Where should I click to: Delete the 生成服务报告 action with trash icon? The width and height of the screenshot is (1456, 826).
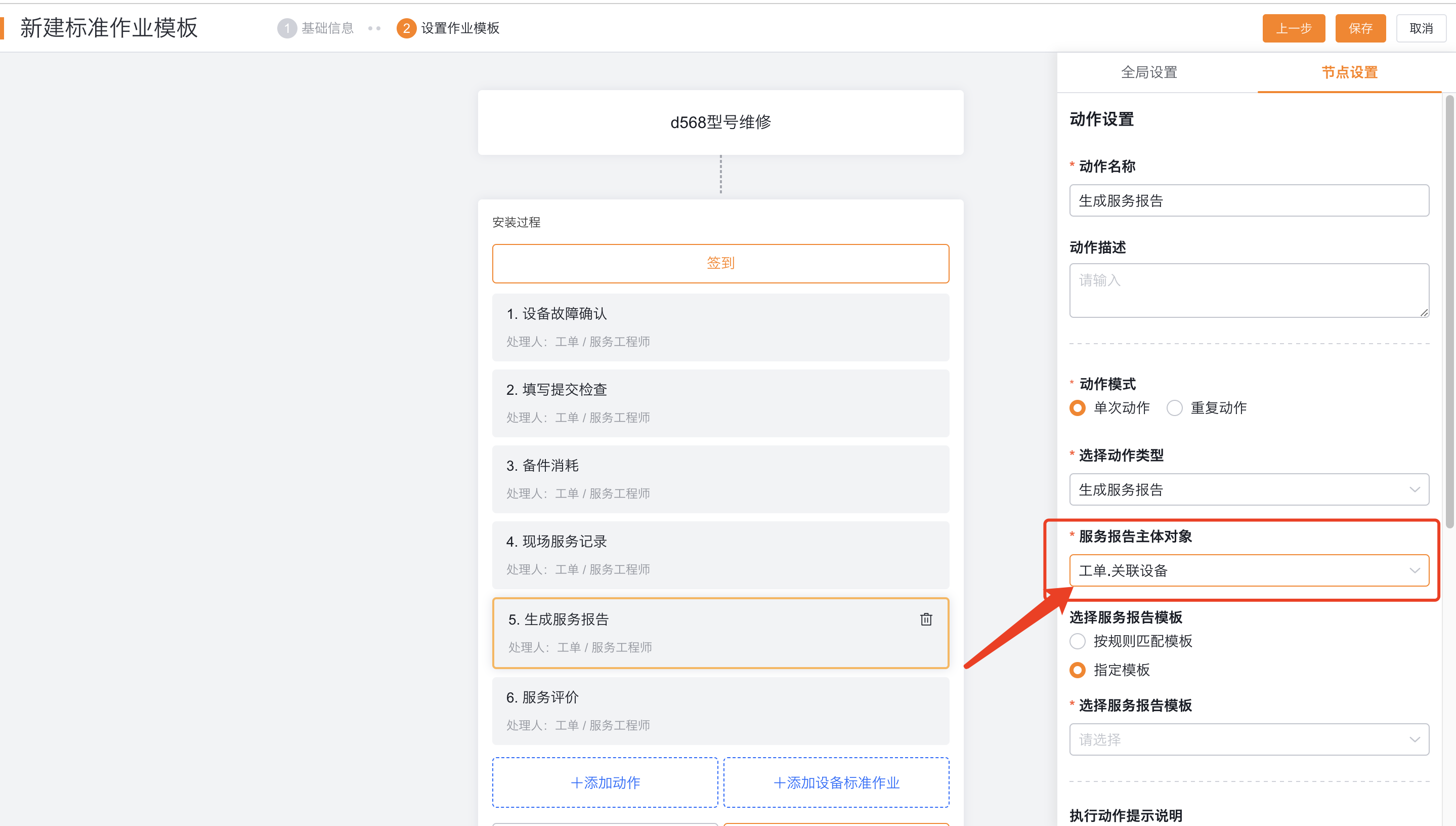pyautogui.click(x=926, y=619)
